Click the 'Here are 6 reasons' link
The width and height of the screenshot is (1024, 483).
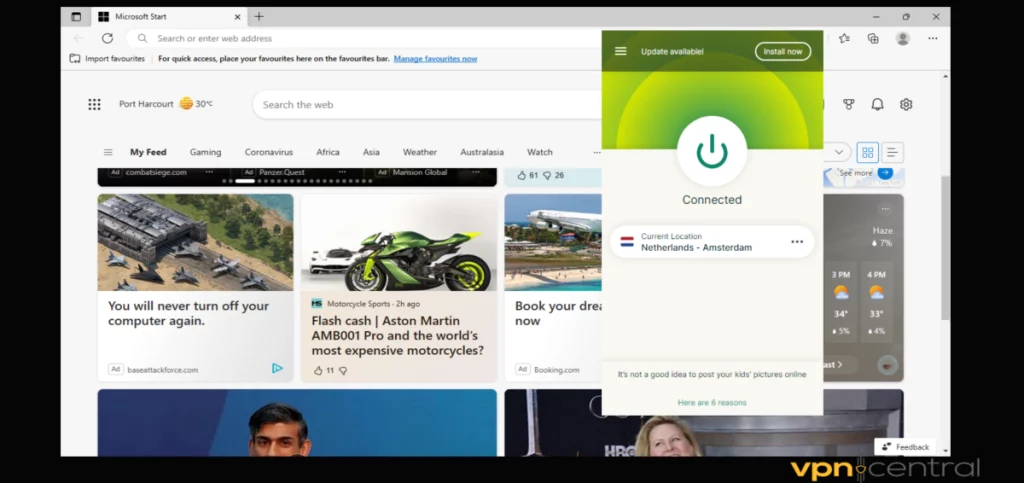coord(711,402)
